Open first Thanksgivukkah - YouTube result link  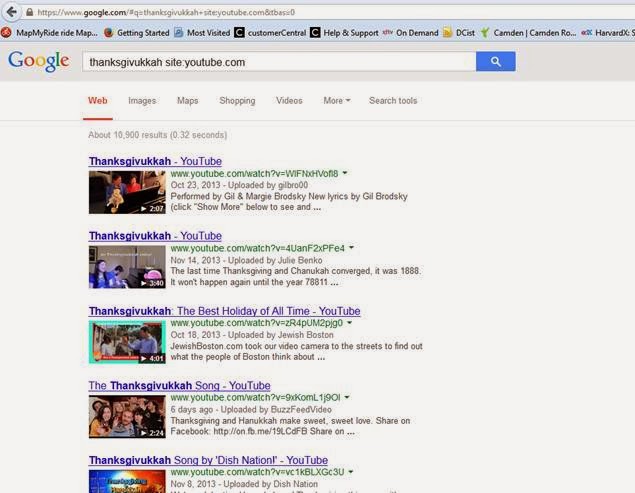click(155, 161)
